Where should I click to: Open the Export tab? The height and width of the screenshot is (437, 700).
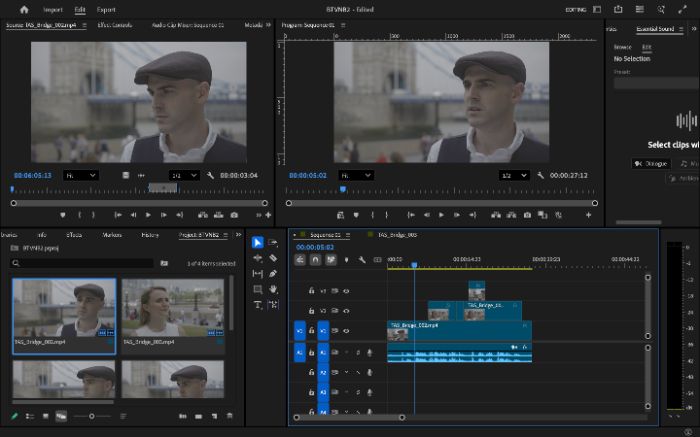[106, 9]
